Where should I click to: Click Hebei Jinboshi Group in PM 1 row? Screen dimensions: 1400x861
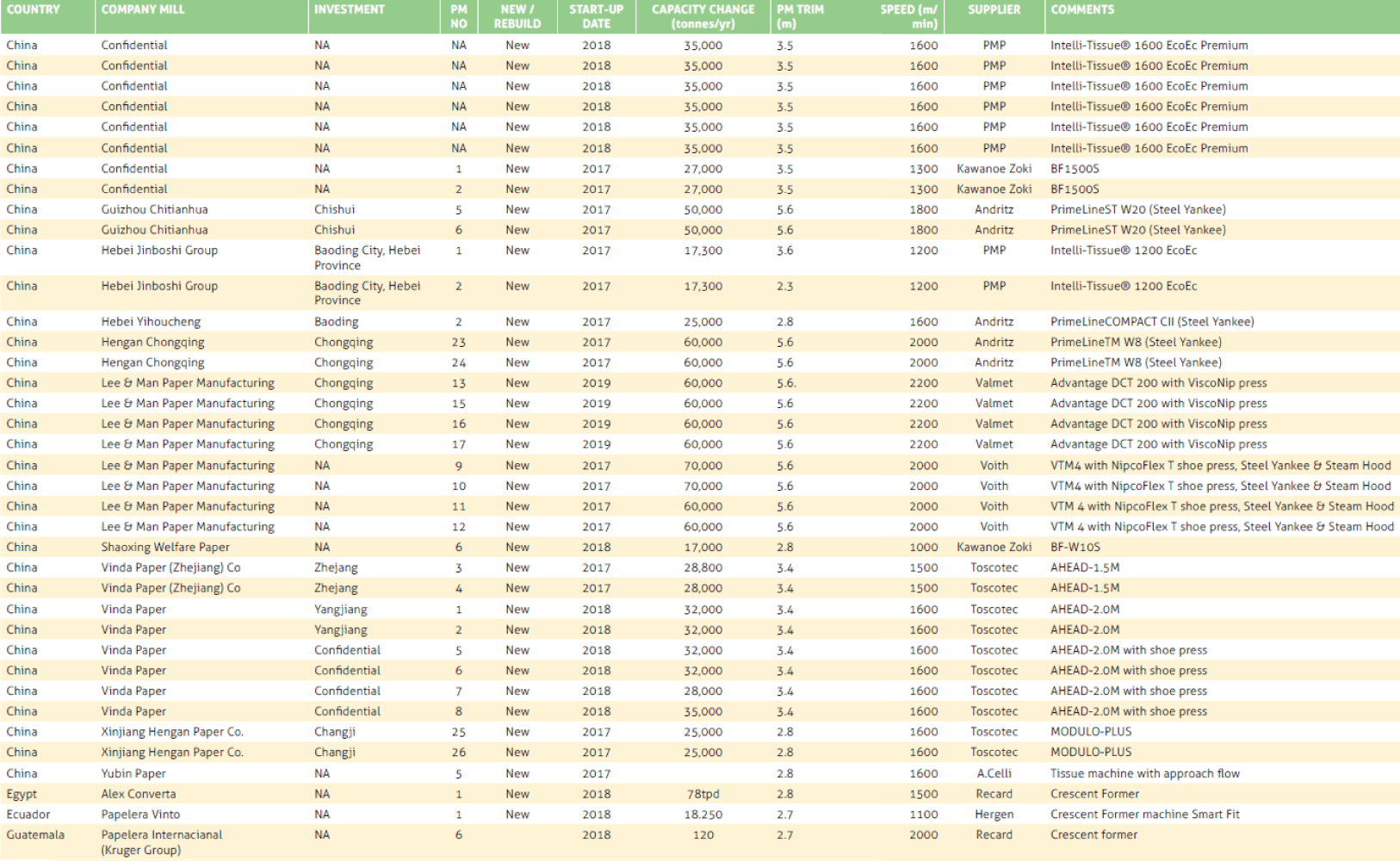[159, 251]
